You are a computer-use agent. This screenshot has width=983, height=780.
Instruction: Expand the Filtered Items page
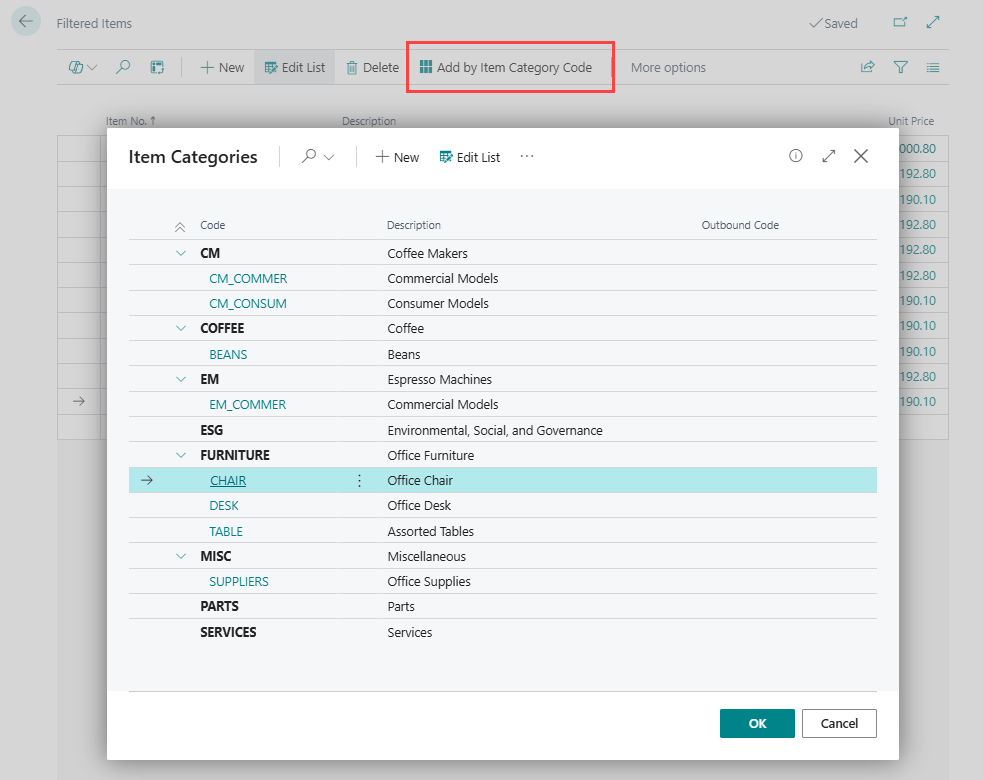click(933, 23)
